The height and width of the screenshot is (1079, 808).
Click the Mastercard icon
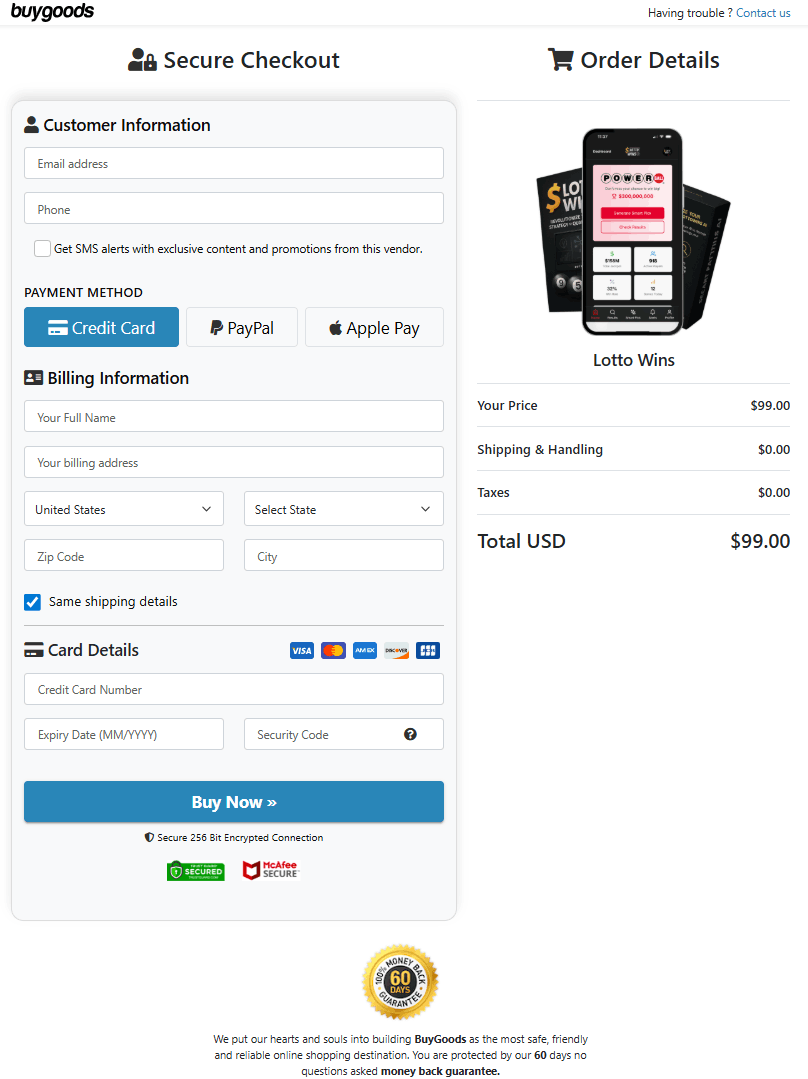[x=333, y=651]
